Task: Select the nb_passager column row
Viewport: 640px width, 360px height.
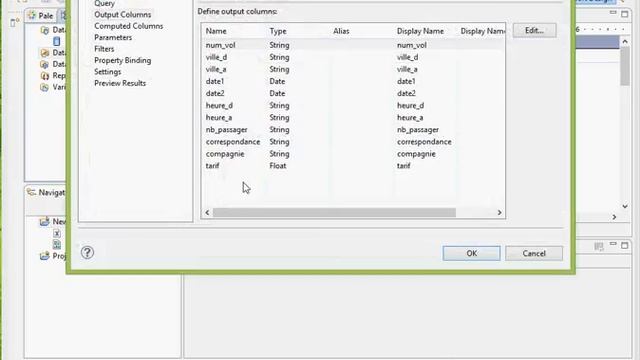Action: 353,129
